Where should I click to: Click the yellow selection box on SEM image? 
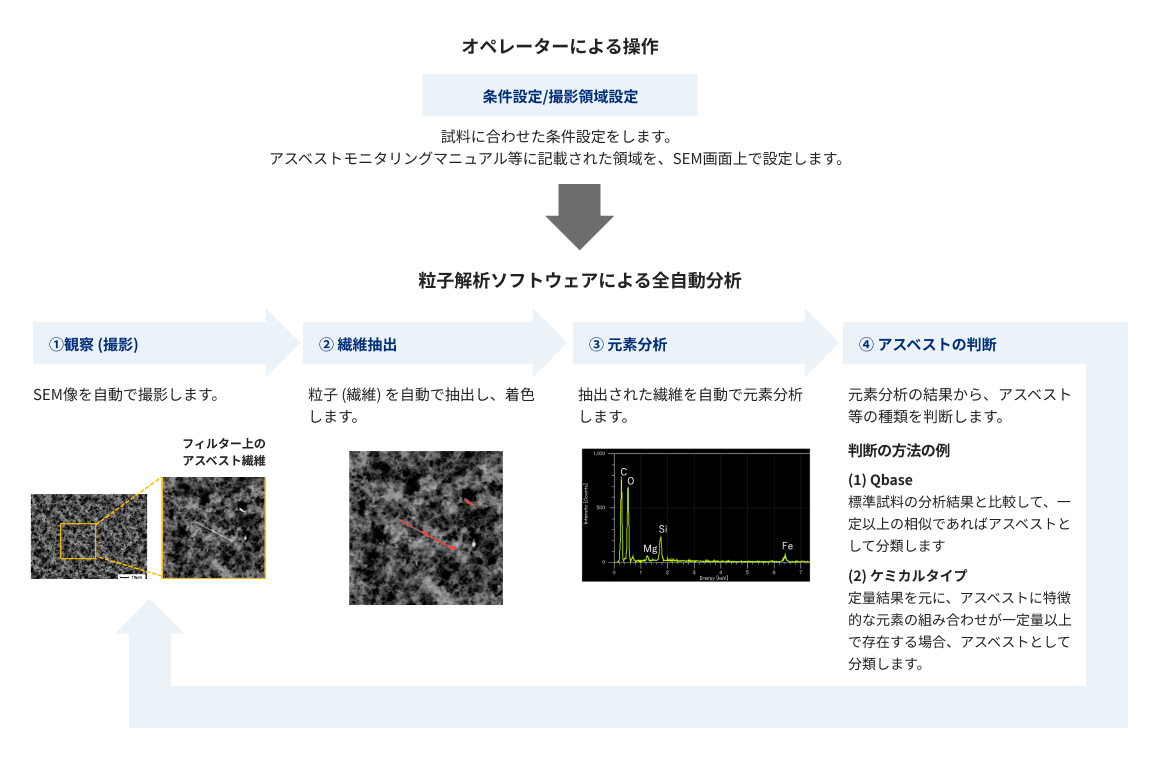coord(78,540)
